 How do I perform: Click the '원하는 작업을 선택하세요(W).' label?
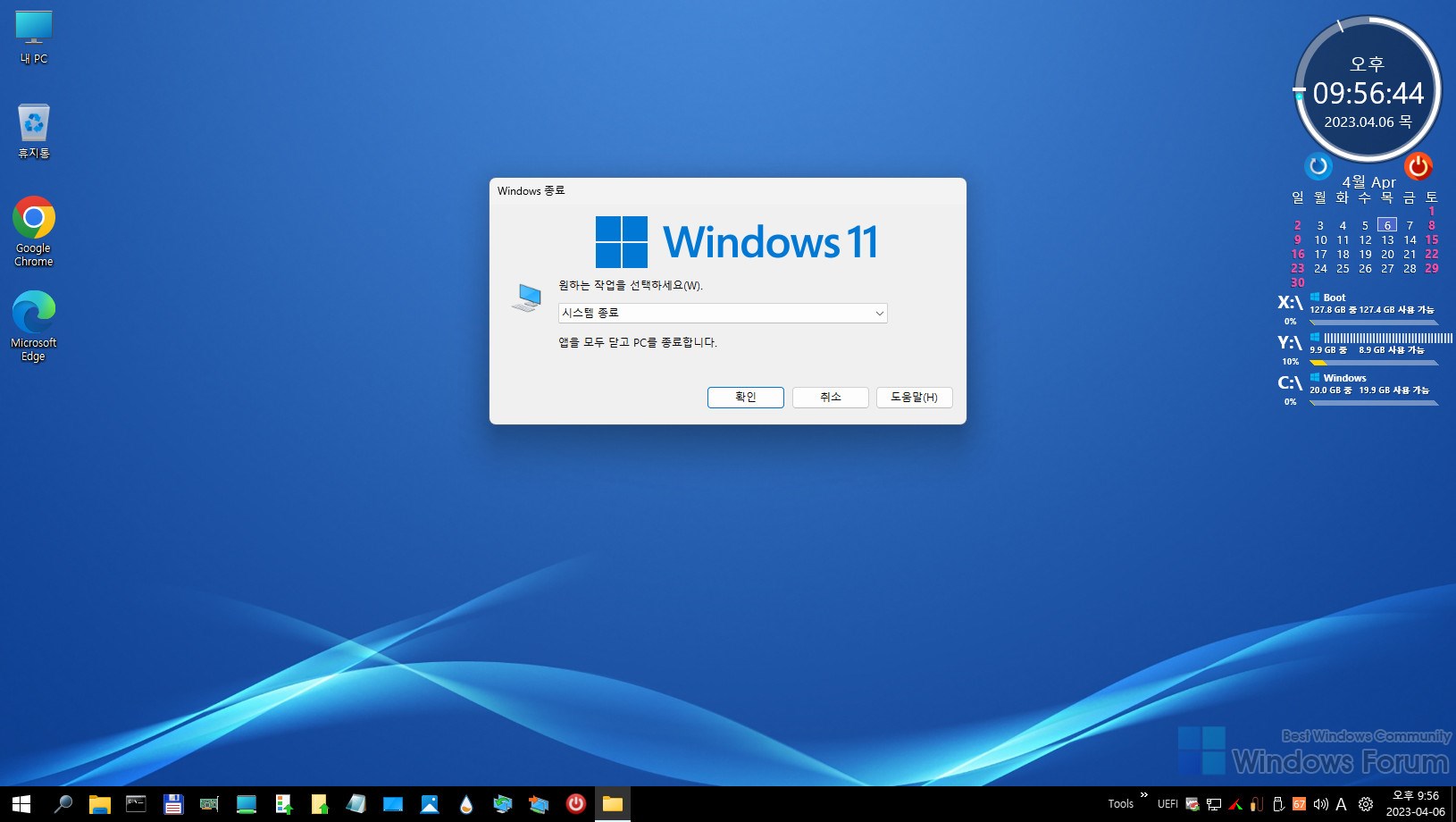631,286
